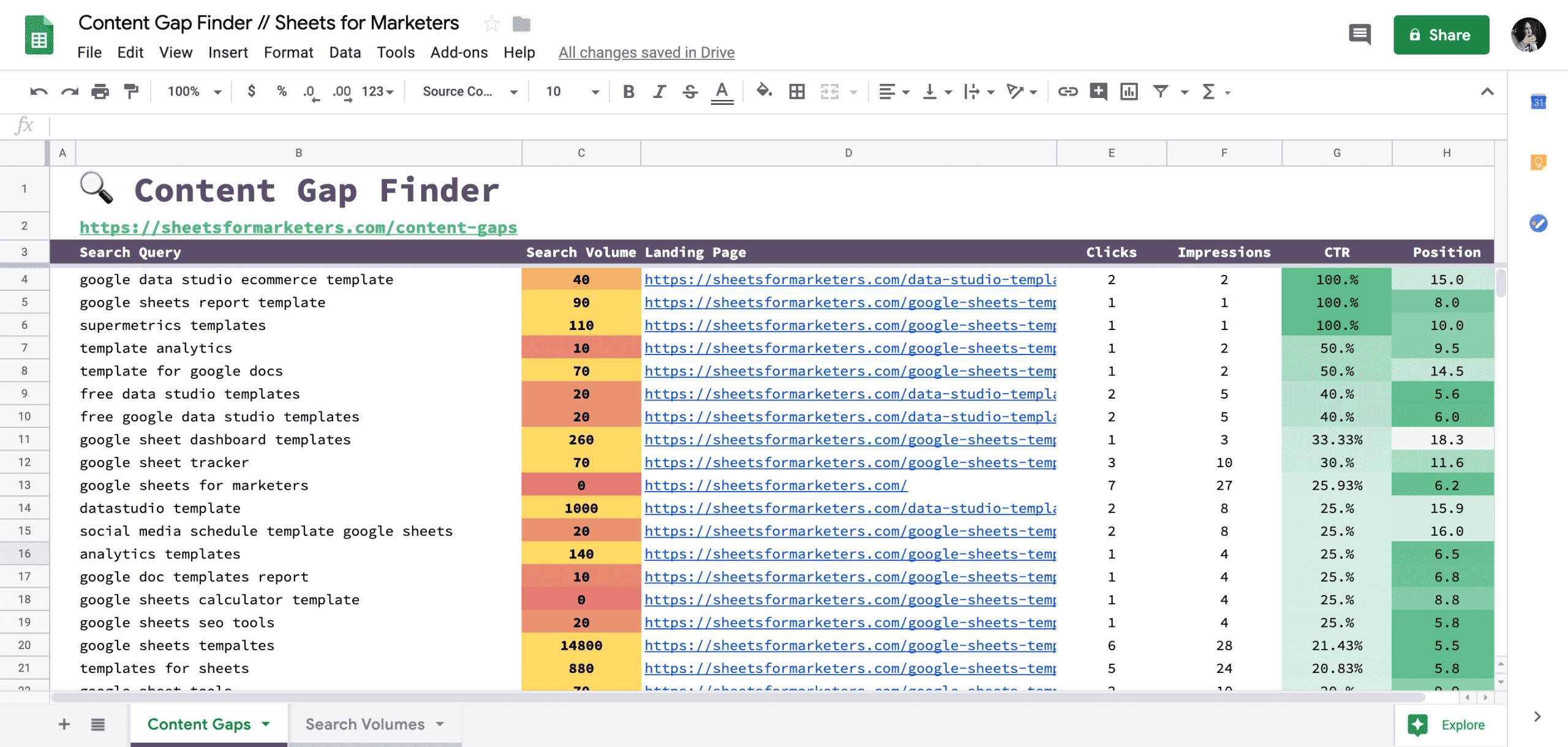This screenshot has height=747, width=1568.
Task: Format as currency with dollar icon
Action: (x=251, y=91)
